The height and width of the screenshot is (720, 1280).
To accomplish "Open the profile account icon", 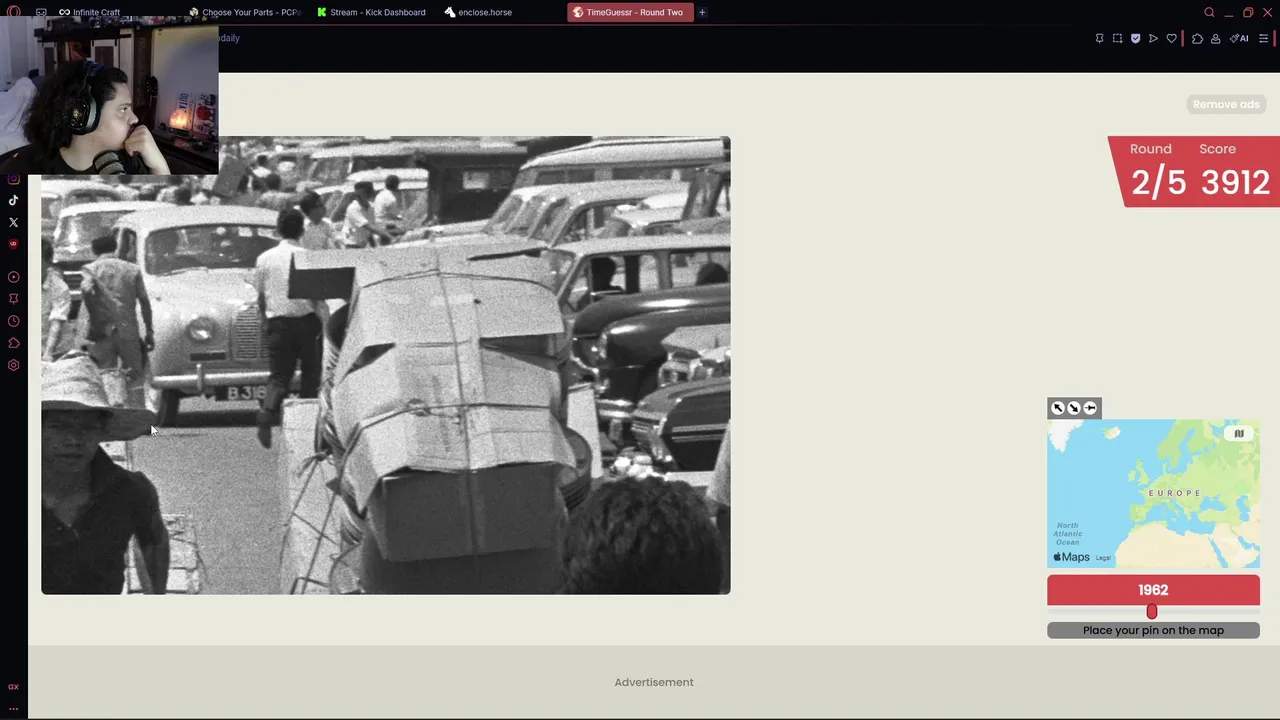I will (1215, 38).
